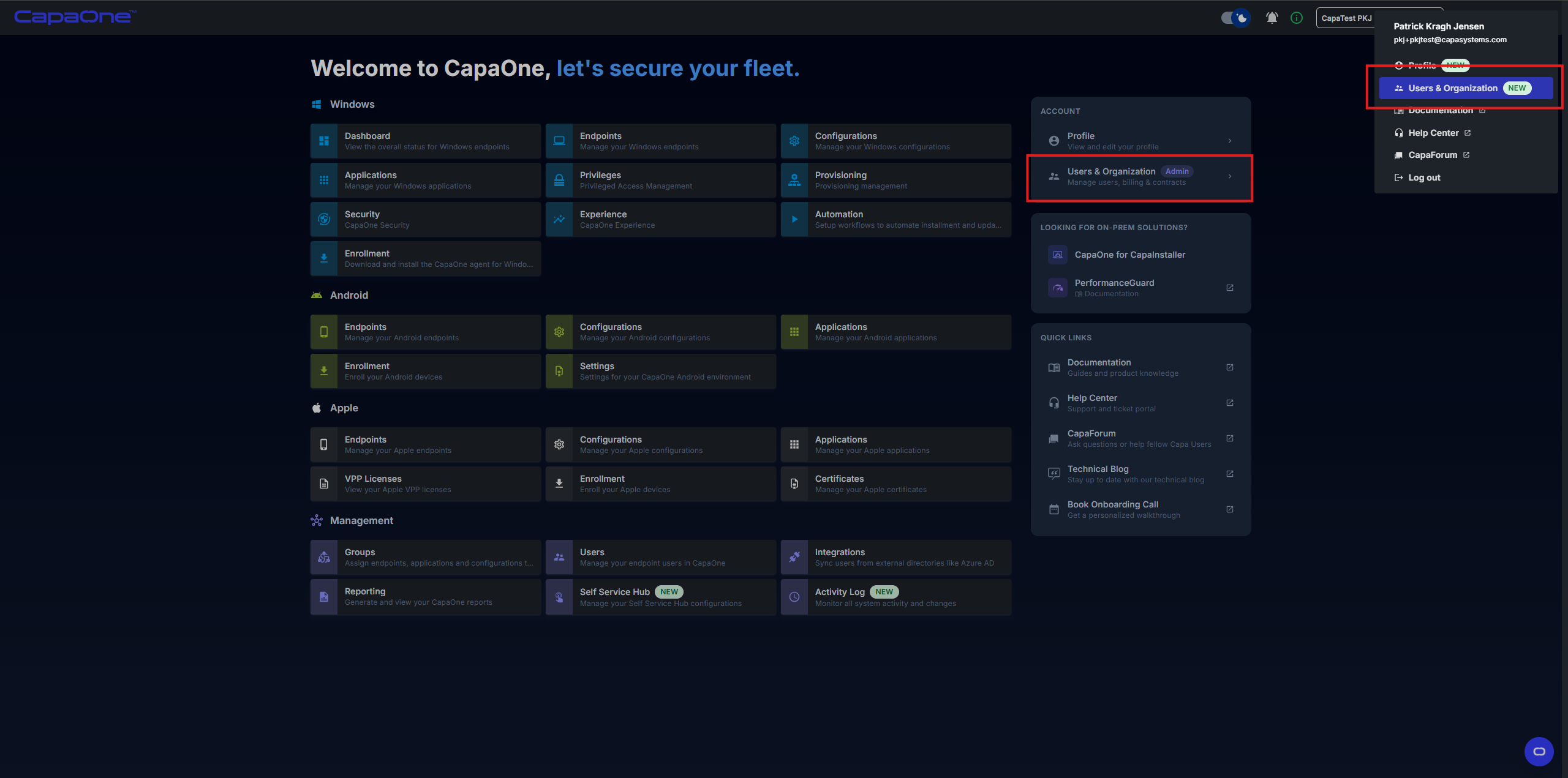The image size is (1568, 778).
Task: Click Windows Applications grid icon
Action: coord(324,180)
